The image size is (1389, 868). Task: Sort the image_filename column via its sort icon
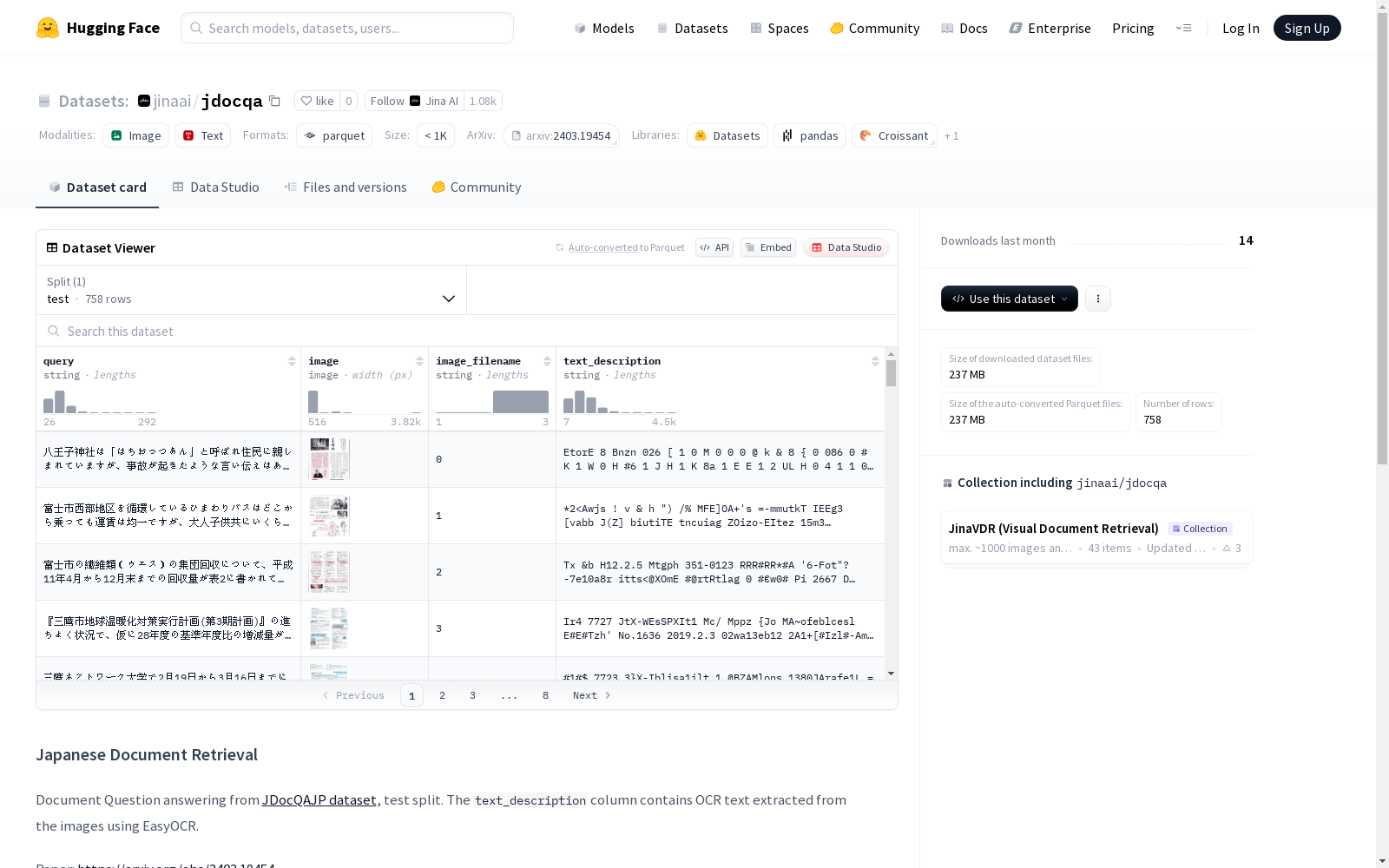tap(547, 361)
